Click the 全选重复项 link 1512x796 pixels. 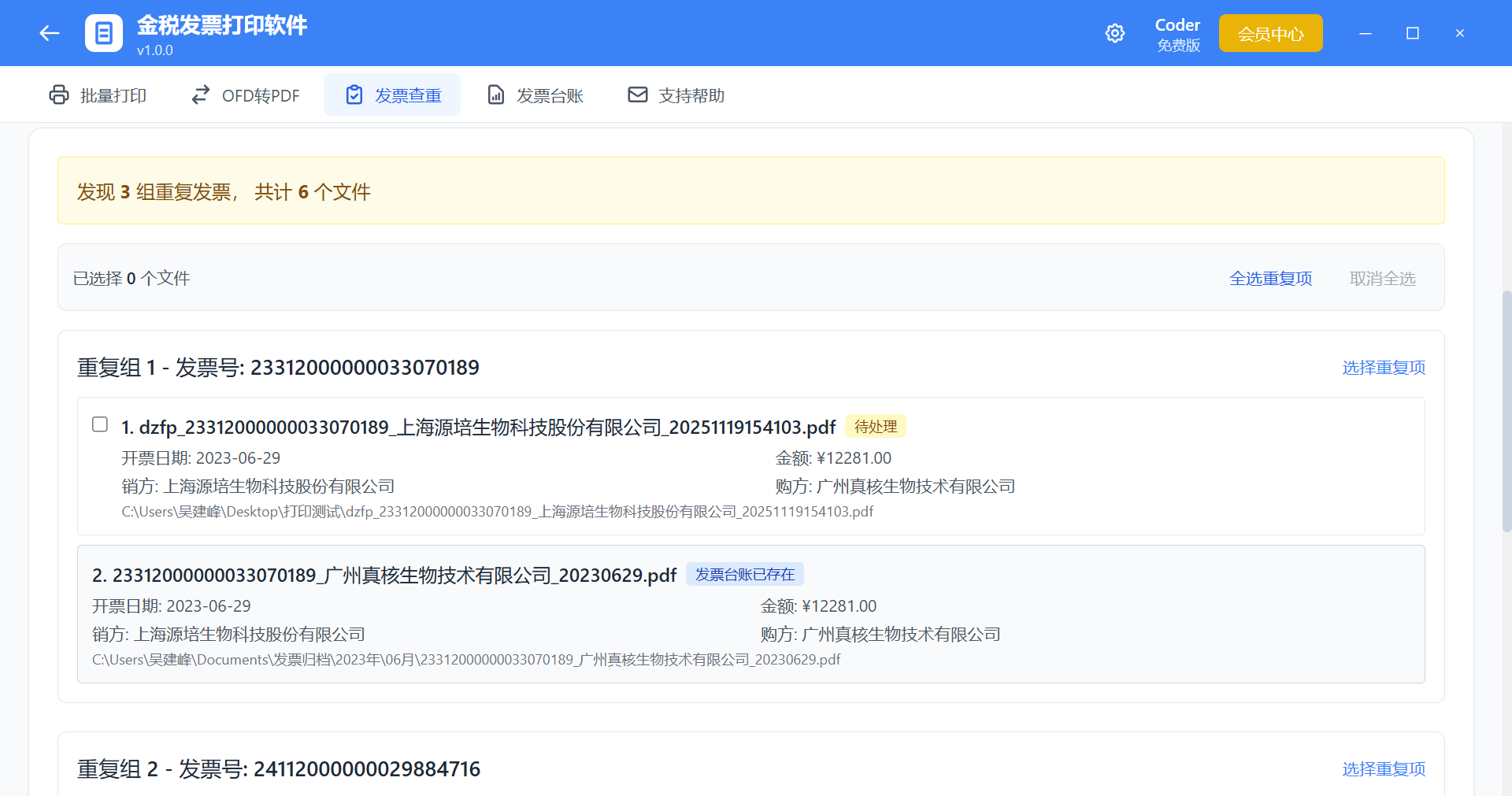tap(1270, 279)
